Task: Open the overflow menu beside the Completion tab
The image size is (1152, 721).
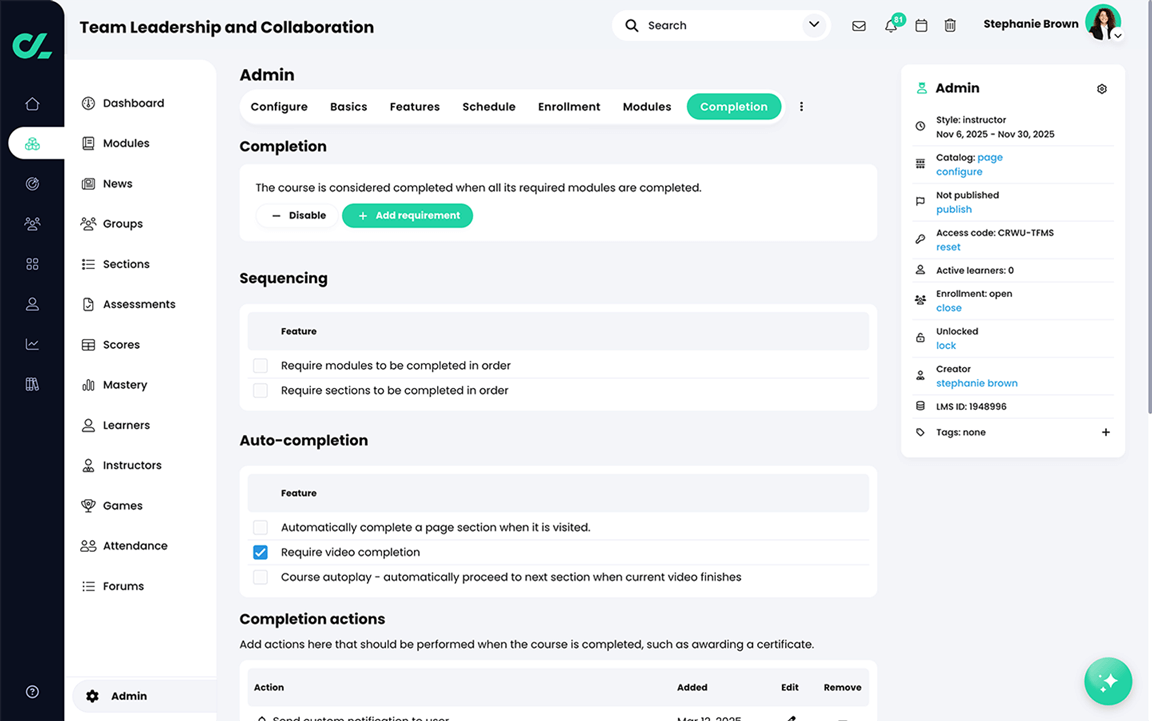Action: 801,106
